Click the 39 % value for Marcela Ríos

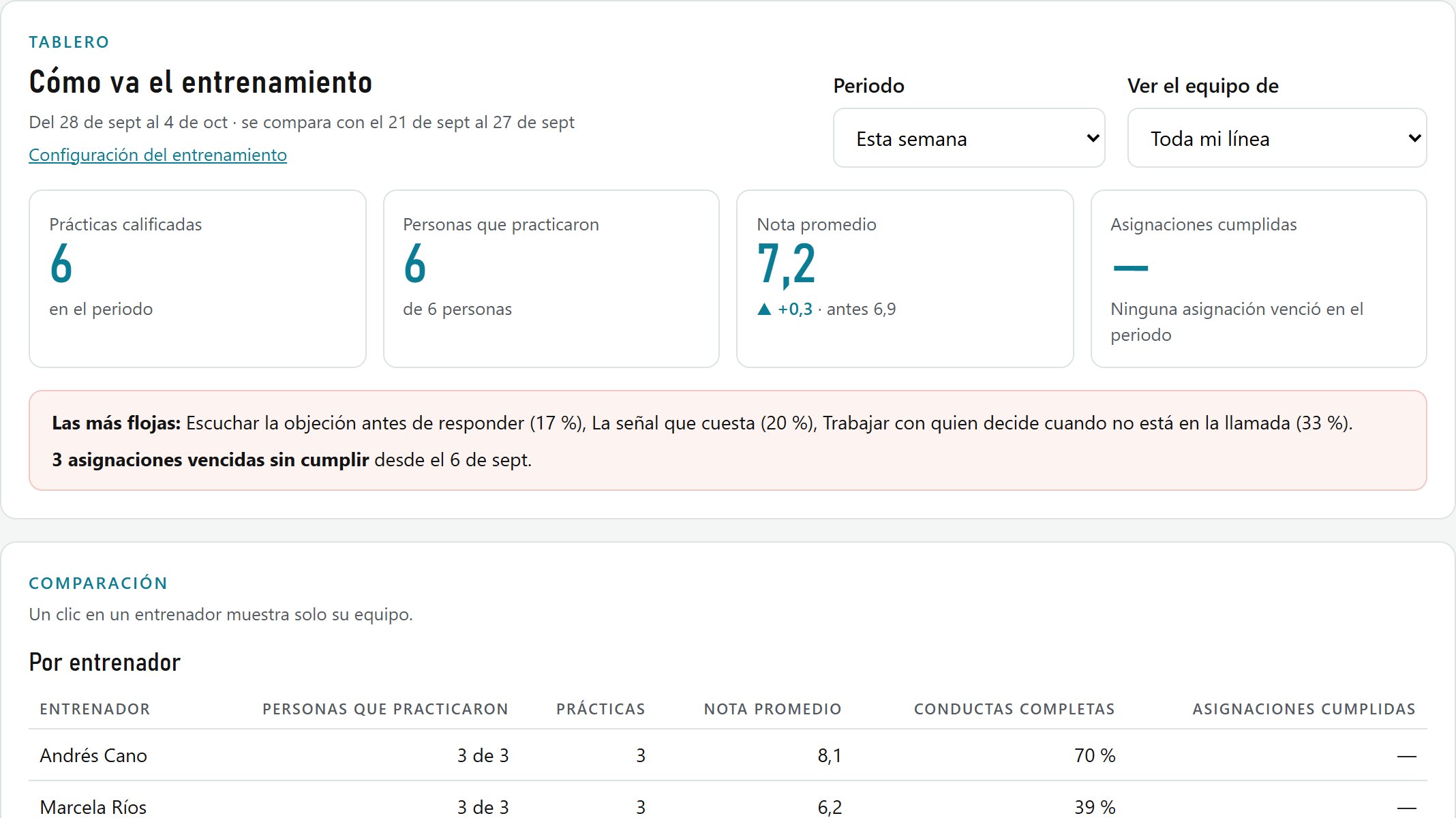pyautogui.click(x=1095, y=807)
